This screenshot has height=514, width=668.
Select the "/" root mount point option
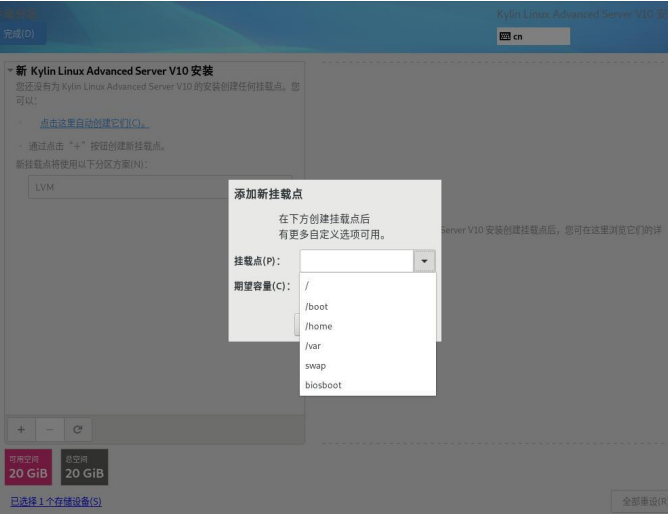368,286
